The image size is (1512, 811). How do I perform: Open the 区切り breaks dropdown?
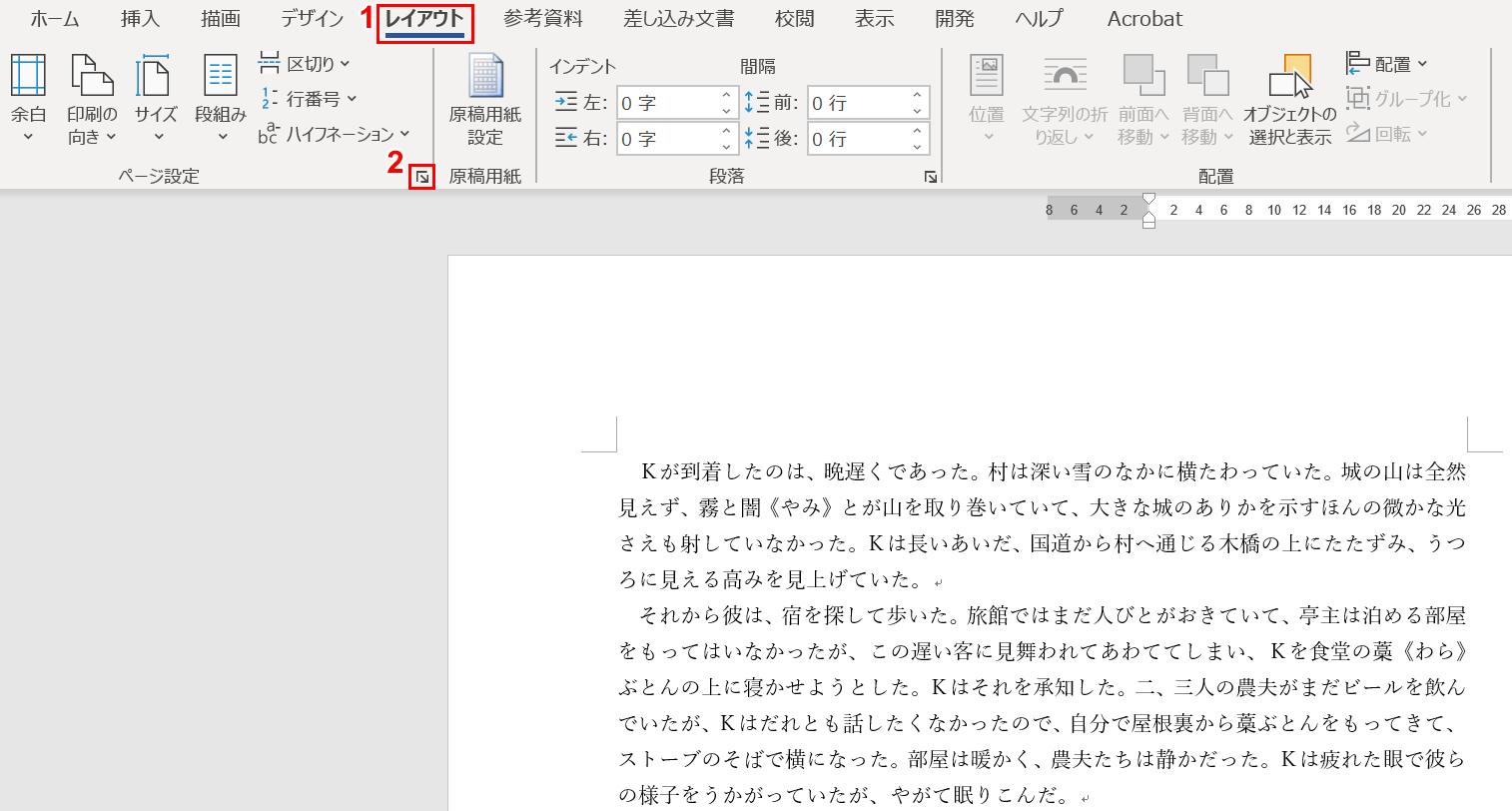pos(305,64)
